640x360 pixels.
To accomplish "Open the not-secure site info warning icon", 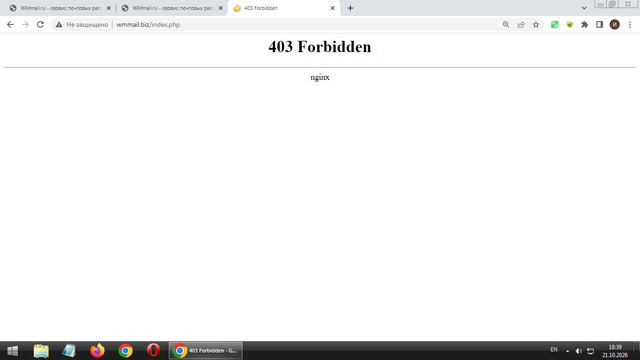I will click(59, 24).
